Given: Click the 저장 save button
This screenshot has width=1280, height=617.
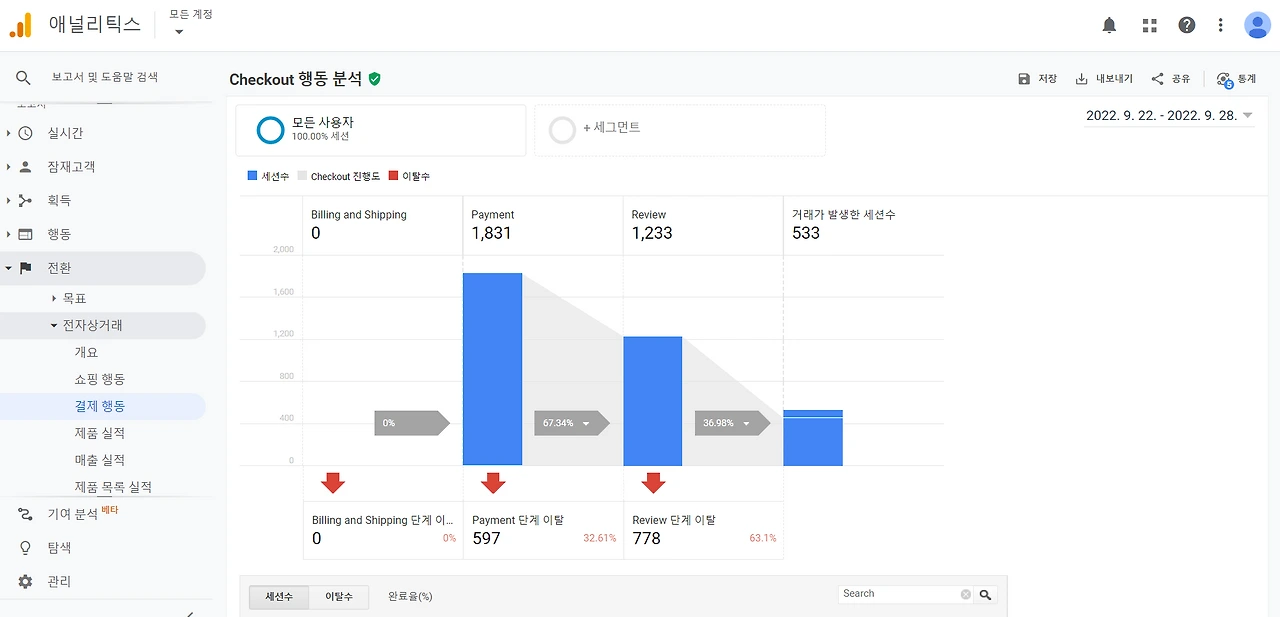Looking at the screenshot, I should pos(1037,79).
